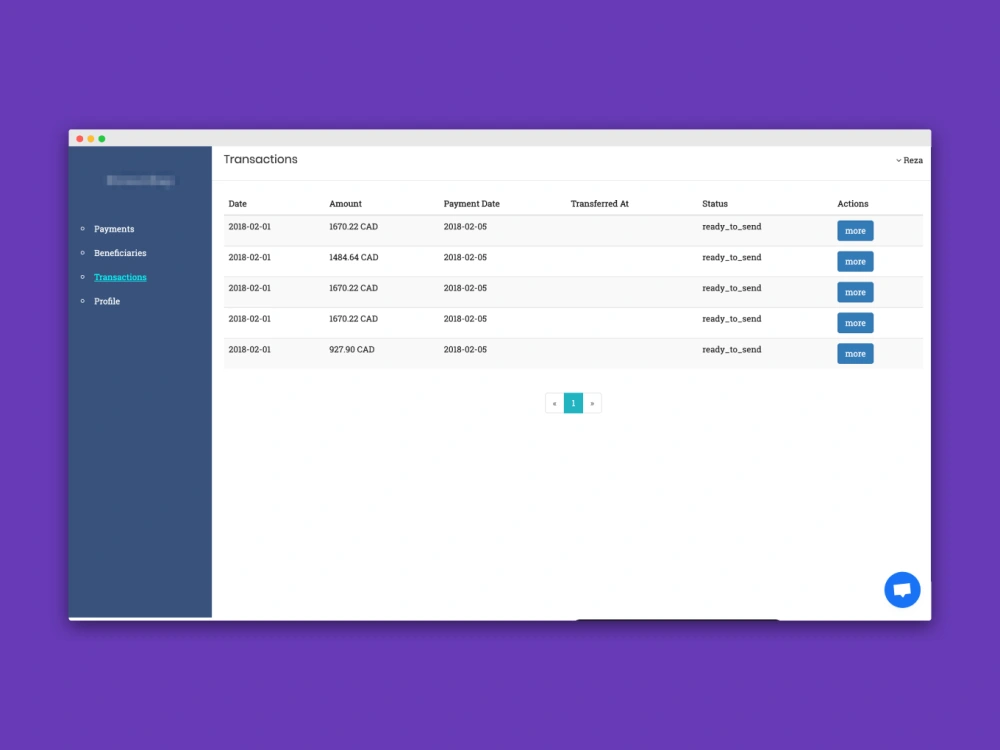Navigate to the Payments section

pyautogui.click(x=114, y=229)
